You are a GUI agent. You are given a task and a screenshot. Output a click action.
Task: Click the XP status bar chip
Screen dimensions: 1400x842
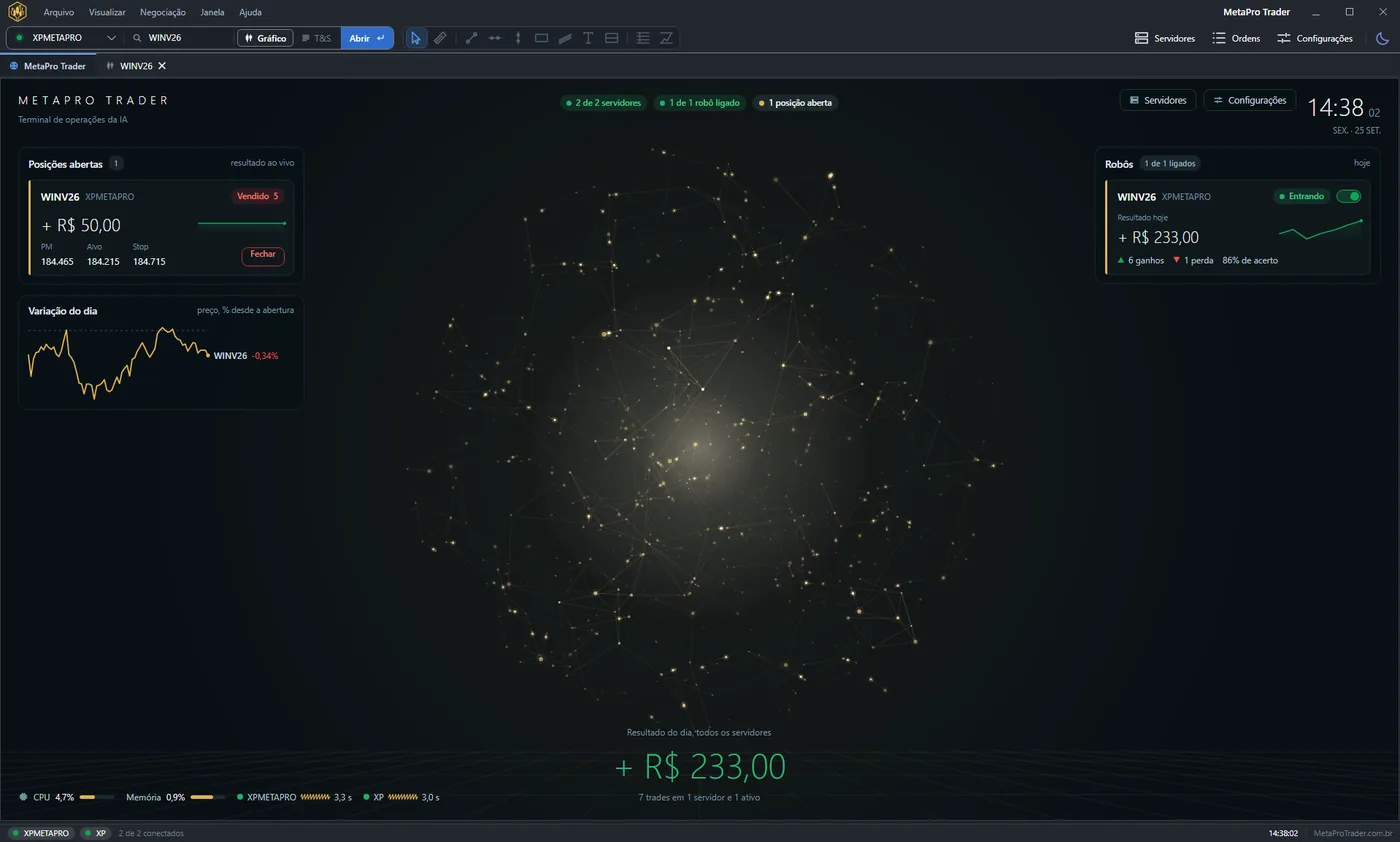(95, 833)
